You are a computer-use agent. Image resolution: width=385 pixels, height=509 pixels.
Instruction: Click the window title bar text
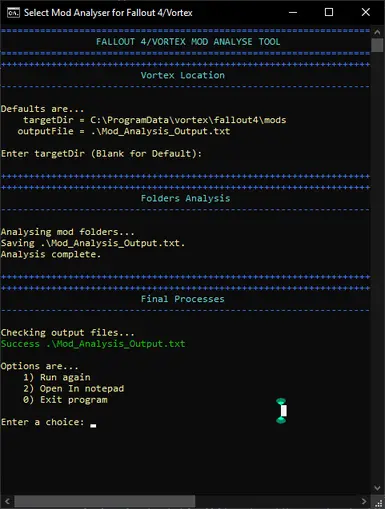(x=108, y=13)
